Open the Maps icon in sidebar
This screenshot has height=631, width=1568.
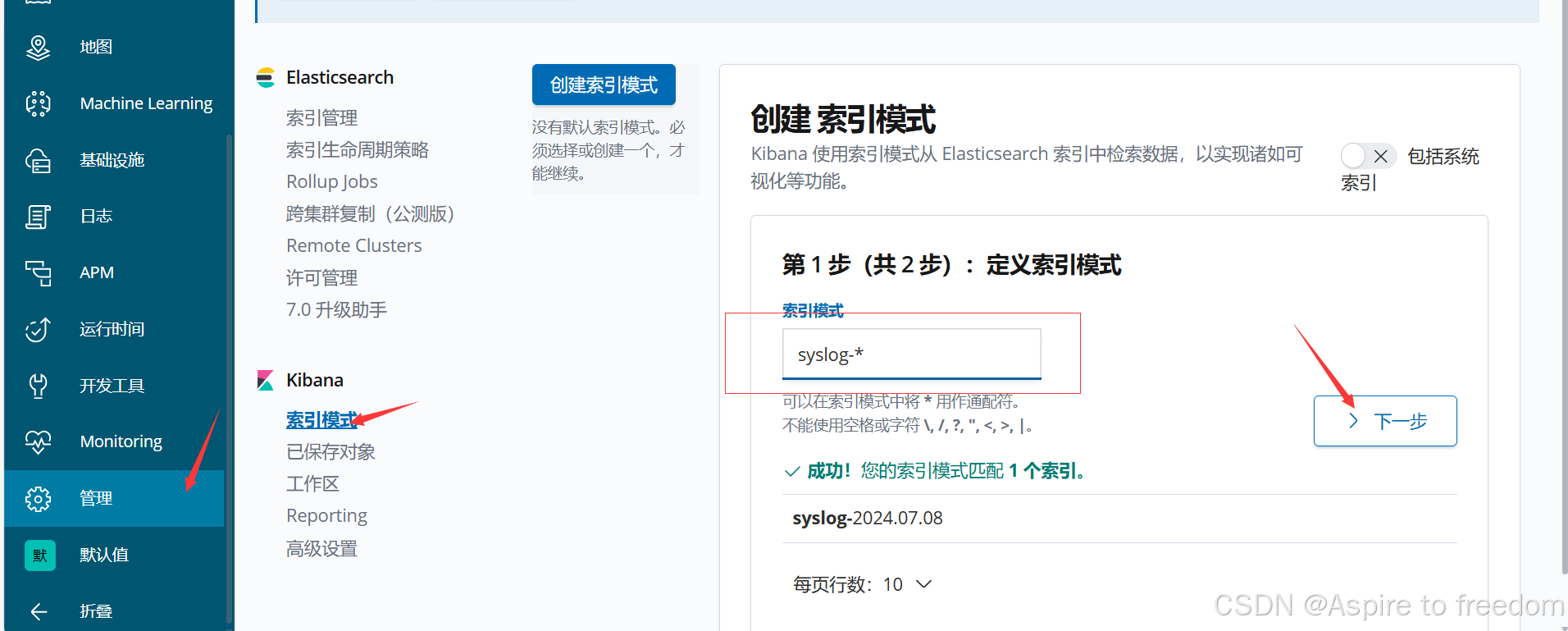tap(38, 48)
